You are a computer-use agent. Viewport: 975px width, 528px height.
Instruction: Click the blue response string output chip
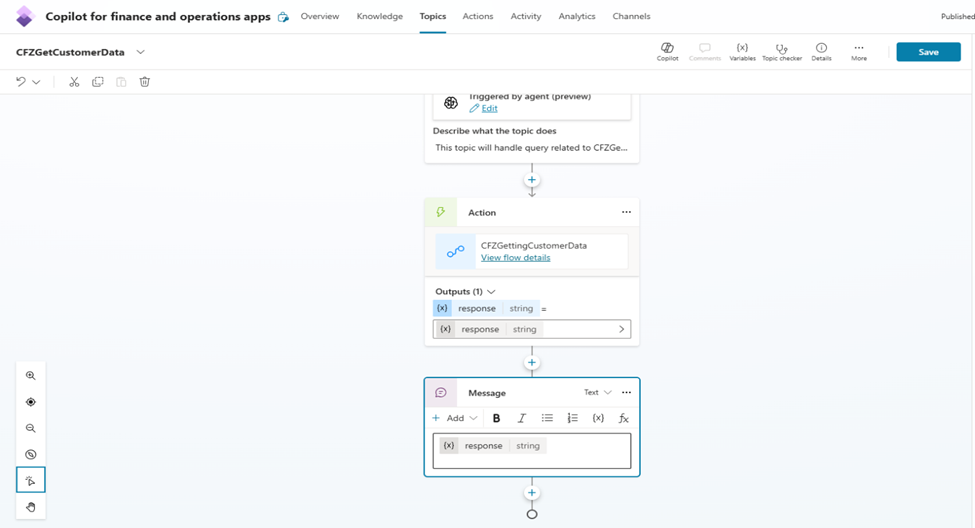pyautogui.click(x=486, y=308)
